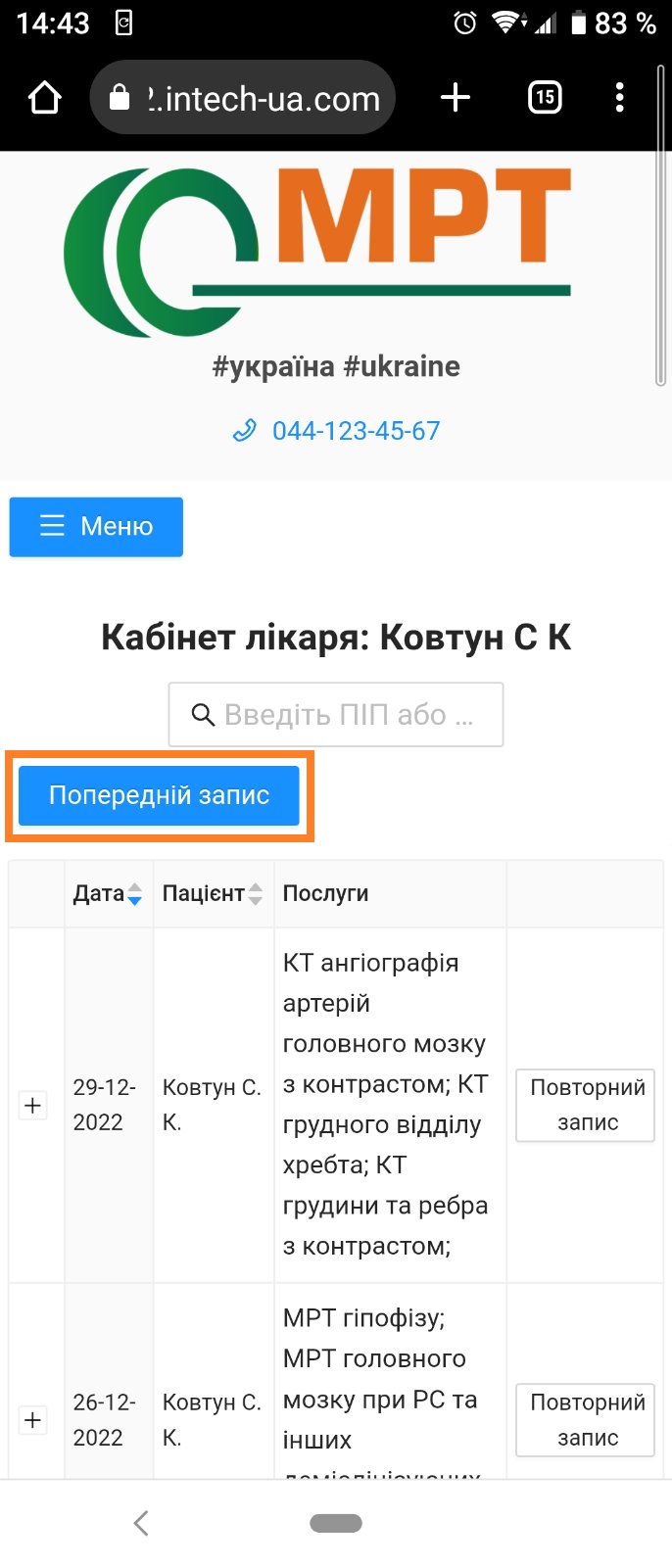Viewport: 672px width, 1568px height.
Task: Click Повторний запис for 29-12-2022 visit
Action: tap(586, 1105)
